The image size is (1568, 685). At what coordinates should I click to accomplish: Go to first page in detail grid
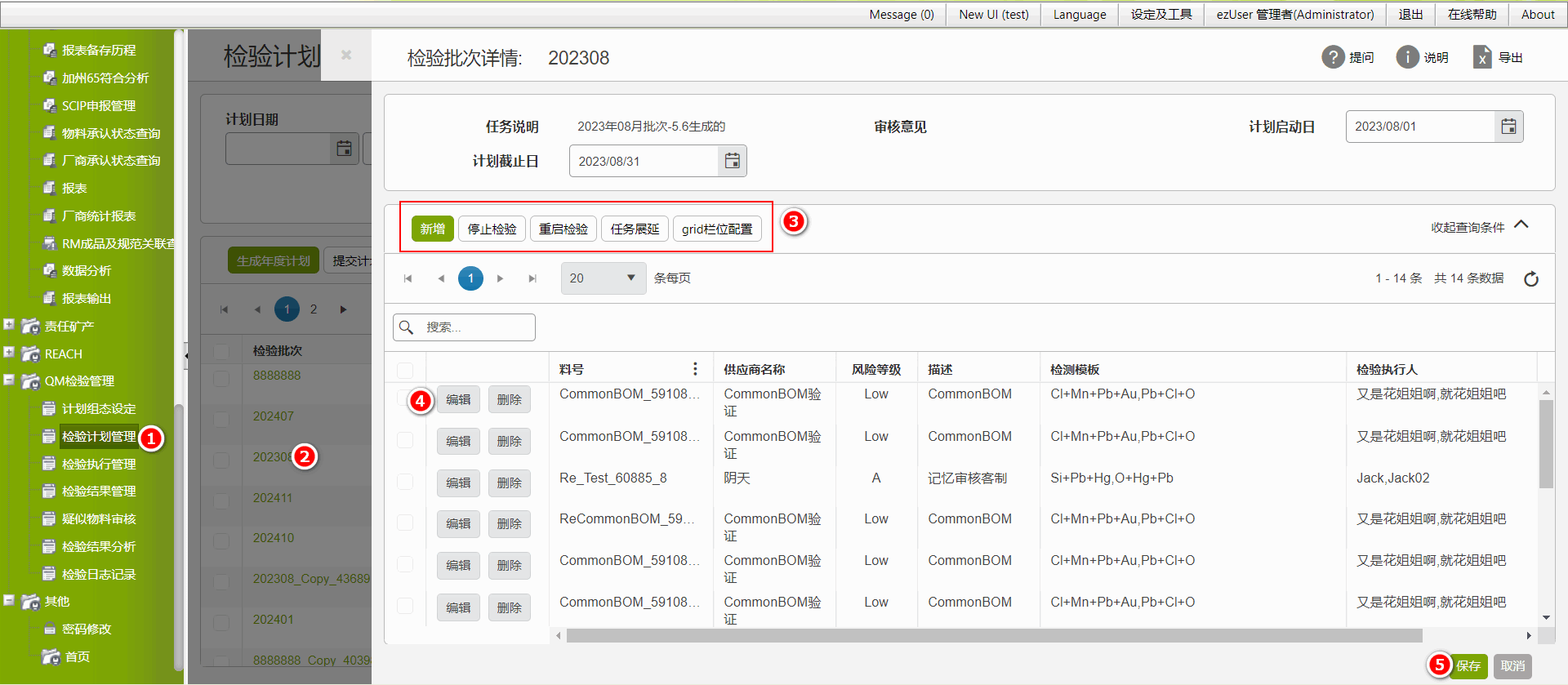pyautogui.click(x=408, y=278)
